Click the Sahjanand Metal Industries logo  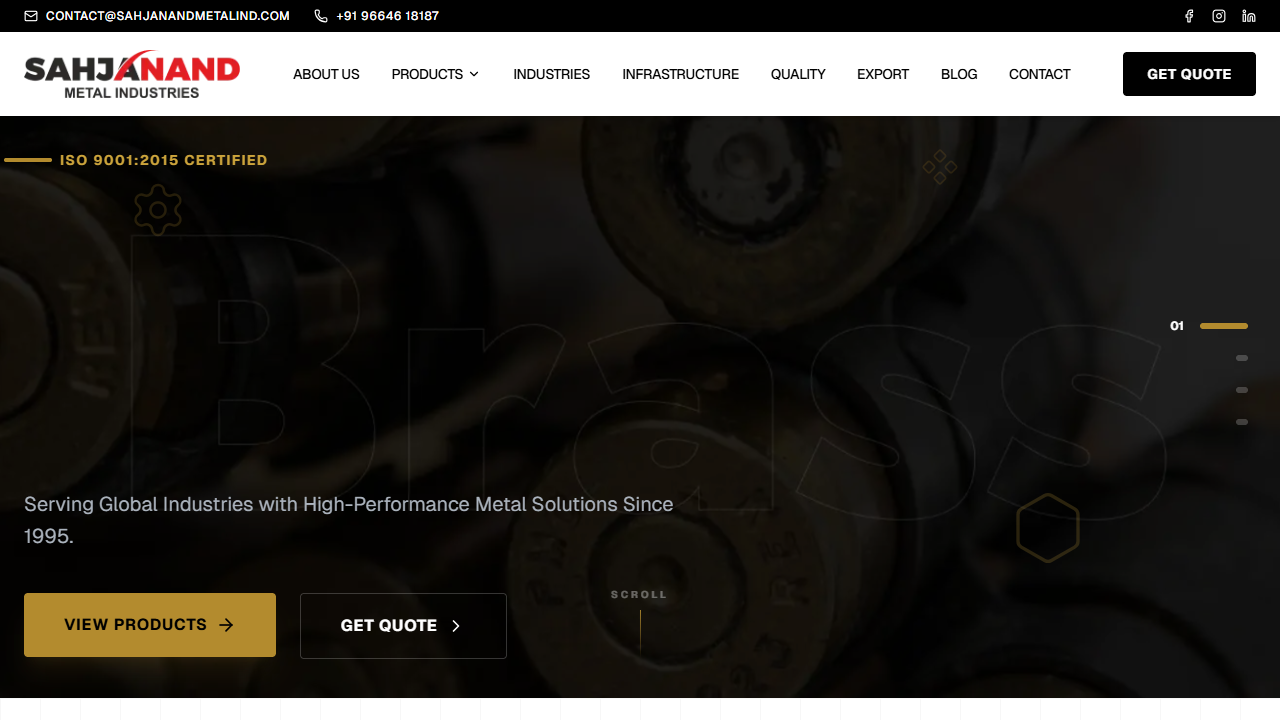click(x=132, y=74)
